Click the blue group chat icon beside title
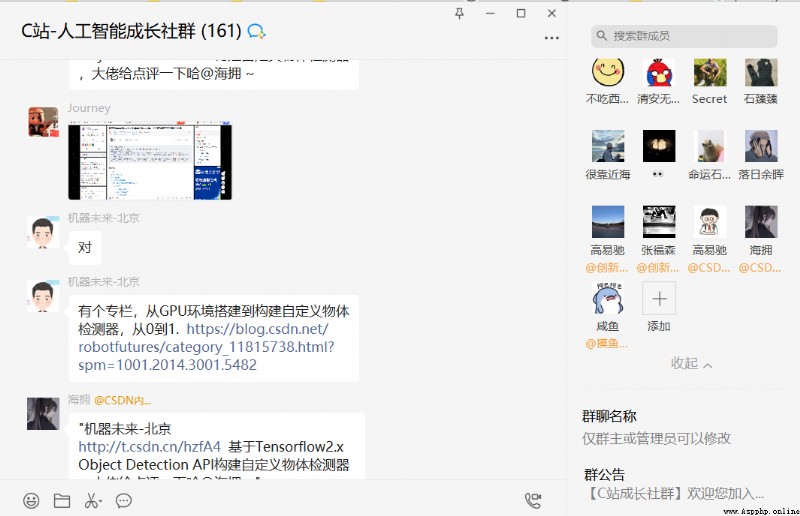 pos(256,32)
